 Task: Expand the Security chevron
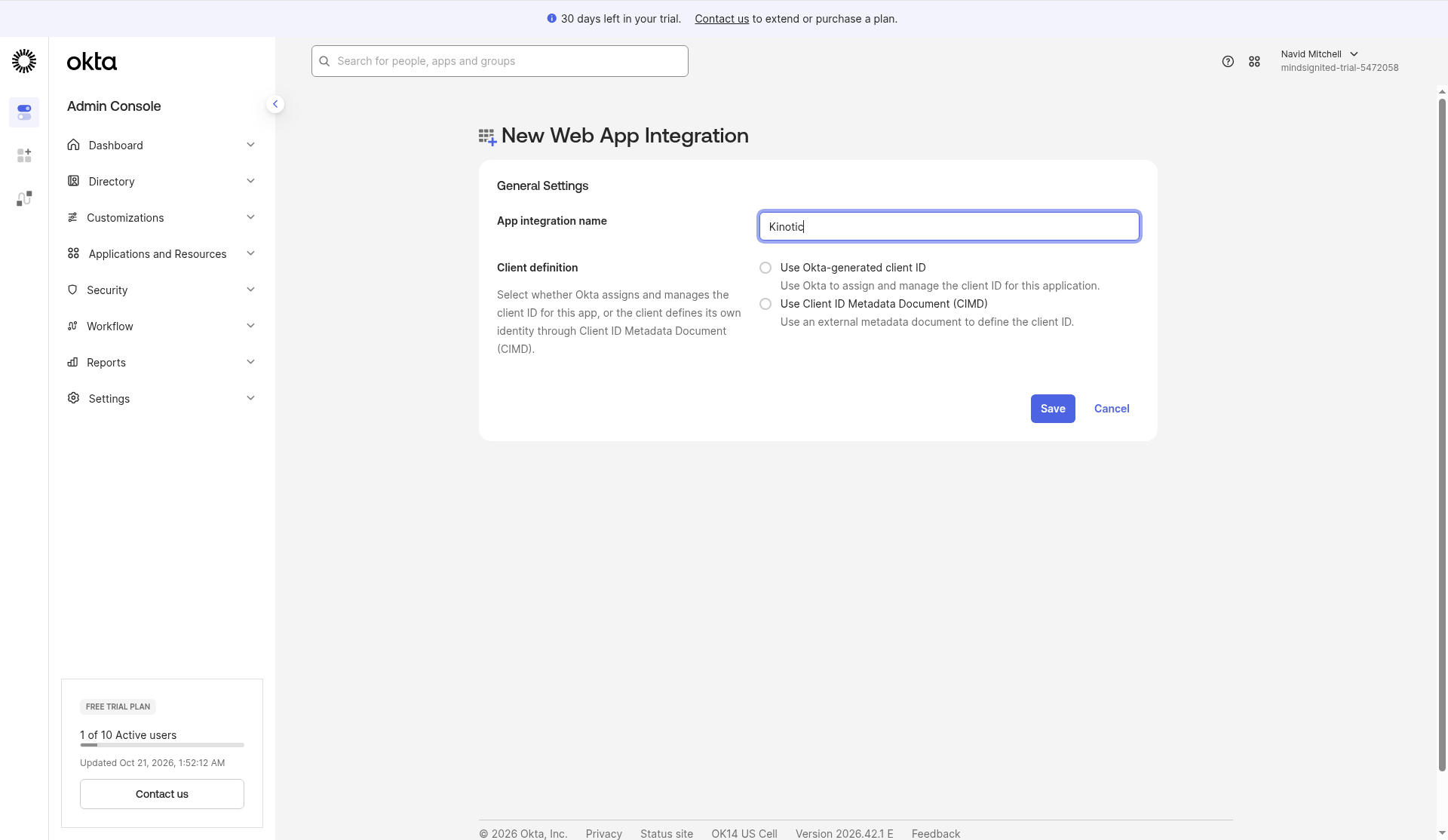[x=250, y=290]
